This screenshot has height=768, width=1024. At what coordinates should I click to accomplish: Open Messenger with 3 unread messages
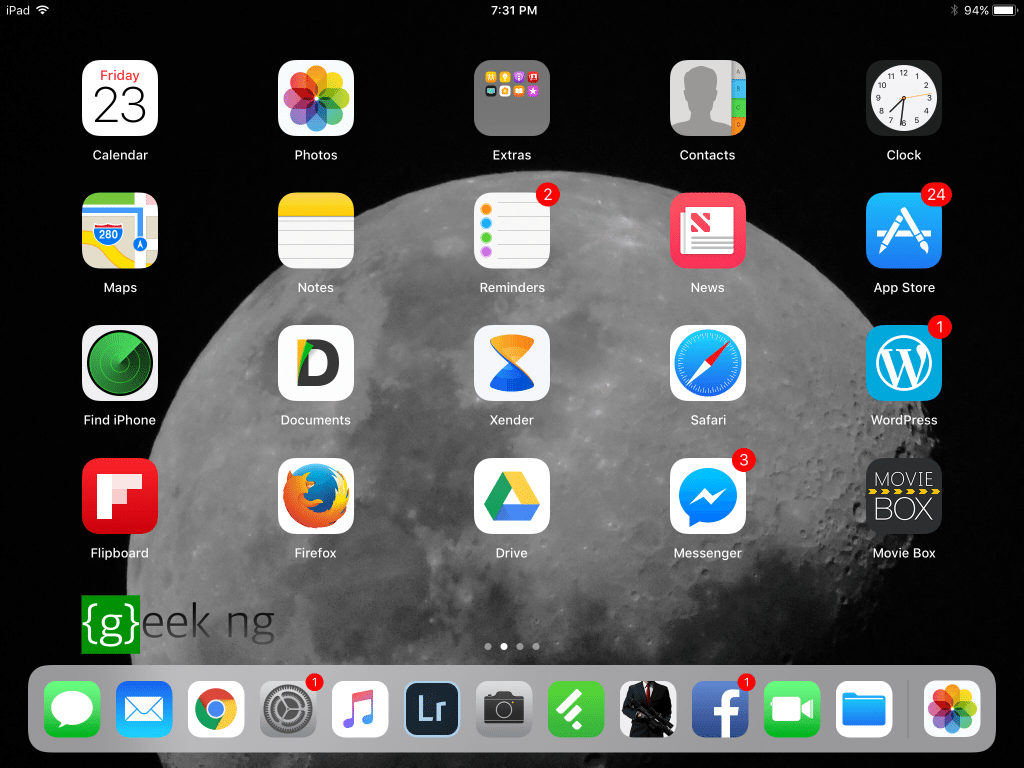coord(707,496)
